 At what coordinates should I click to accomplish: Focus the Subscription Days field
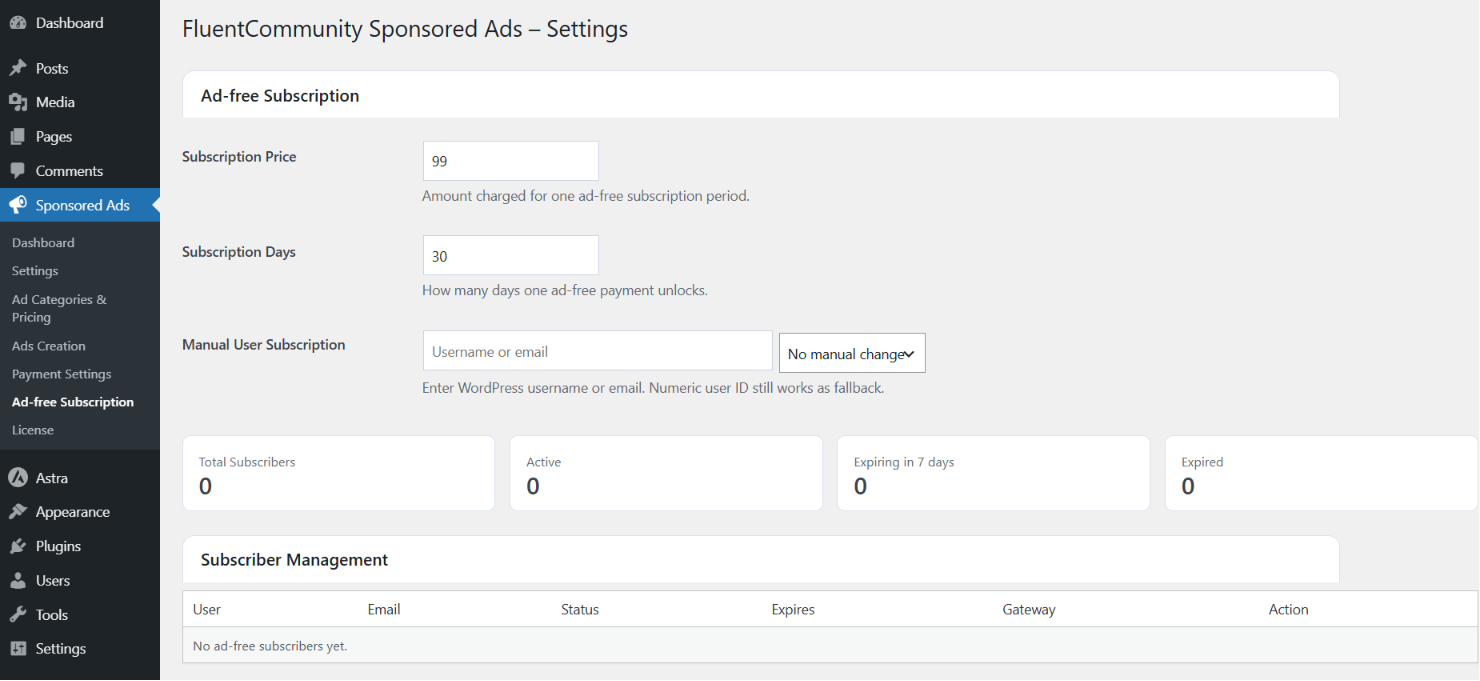click(x=511, y=255)
